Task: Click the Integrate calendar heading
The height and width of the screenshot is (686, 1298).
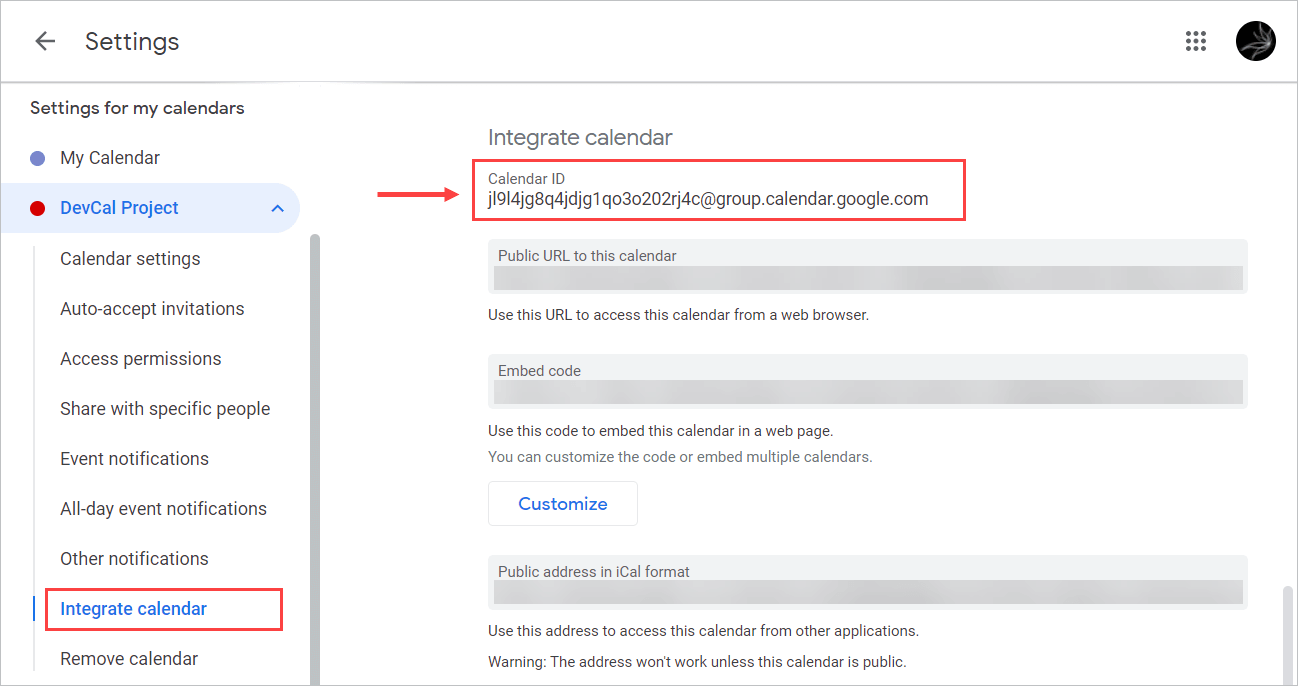Action: pos(580,137)
